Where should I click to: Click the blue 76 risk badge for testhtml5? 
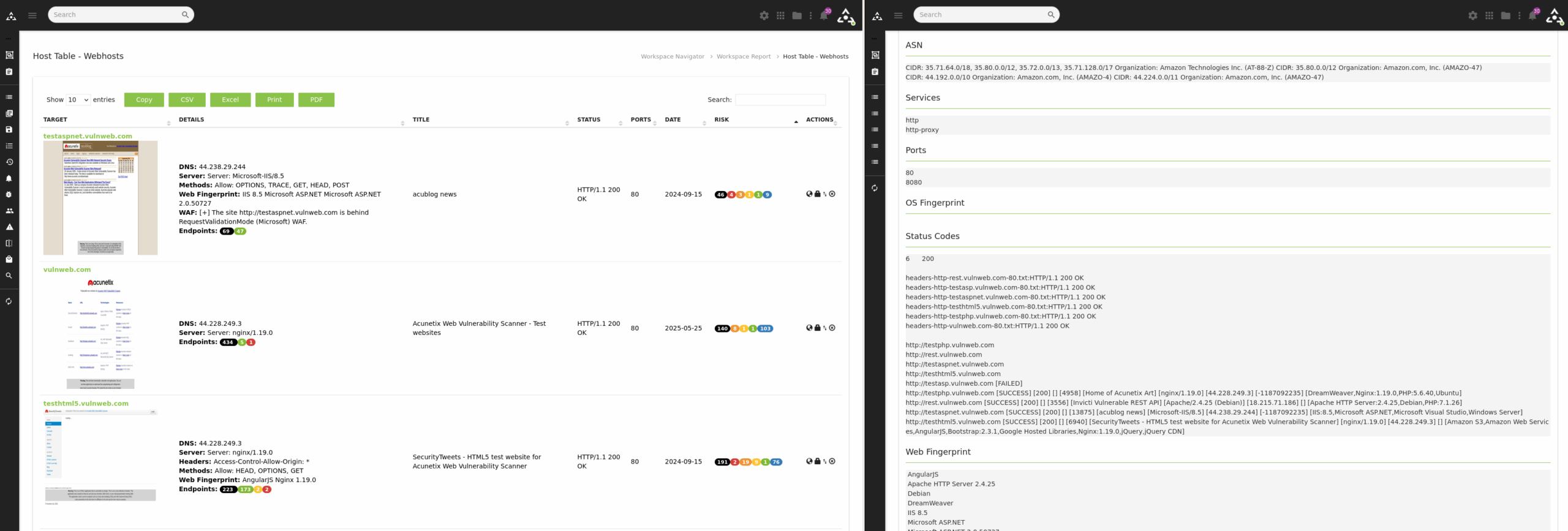776,462
